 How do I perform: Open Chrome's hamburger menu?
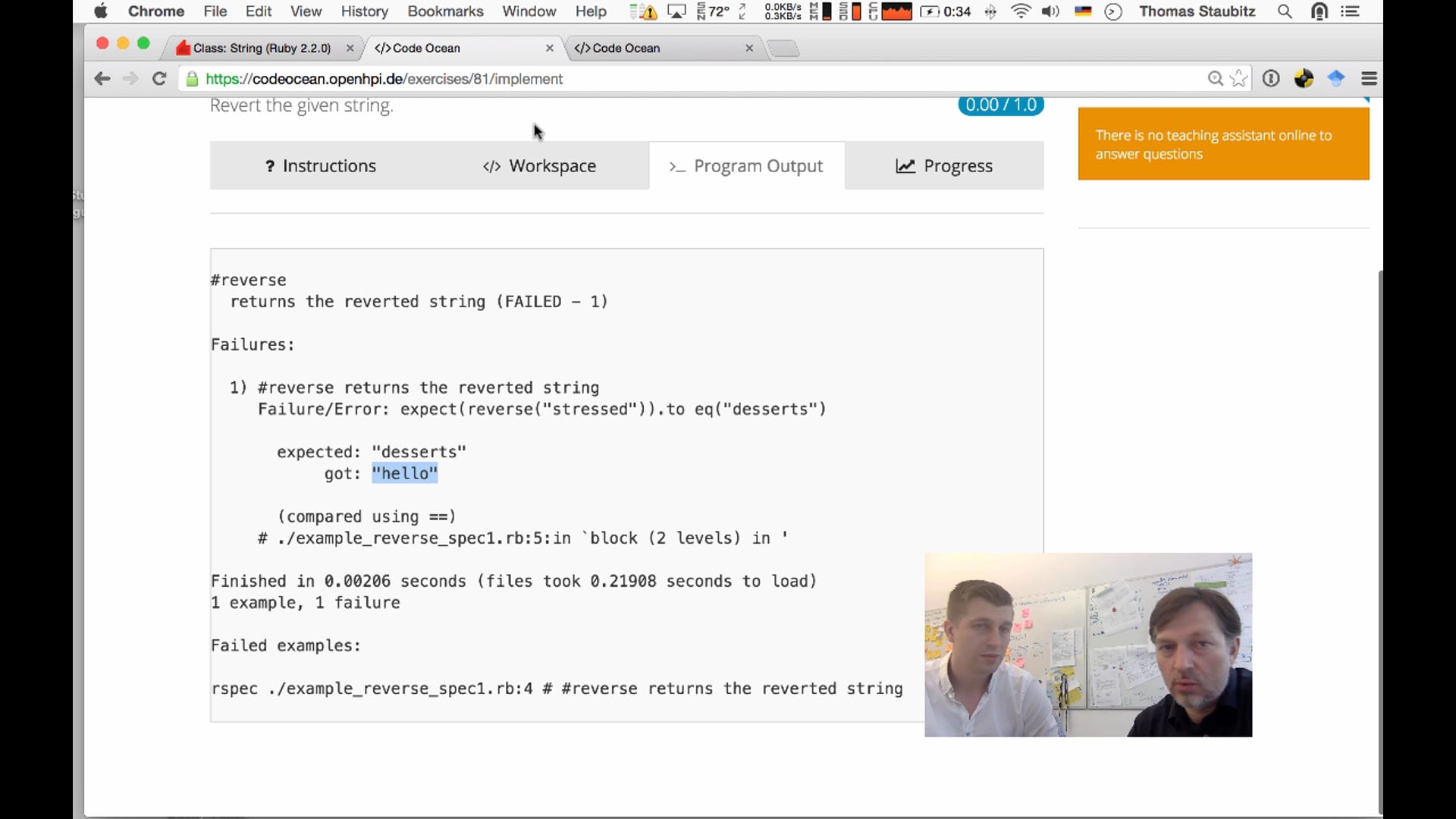(x=1370, y=78)
